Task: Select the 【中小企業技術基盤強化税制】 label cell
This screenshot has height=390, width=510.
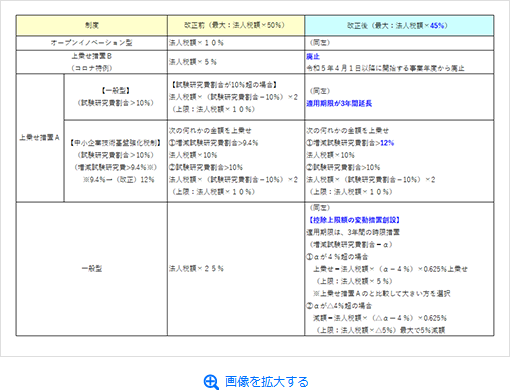Action: point(116,161)
